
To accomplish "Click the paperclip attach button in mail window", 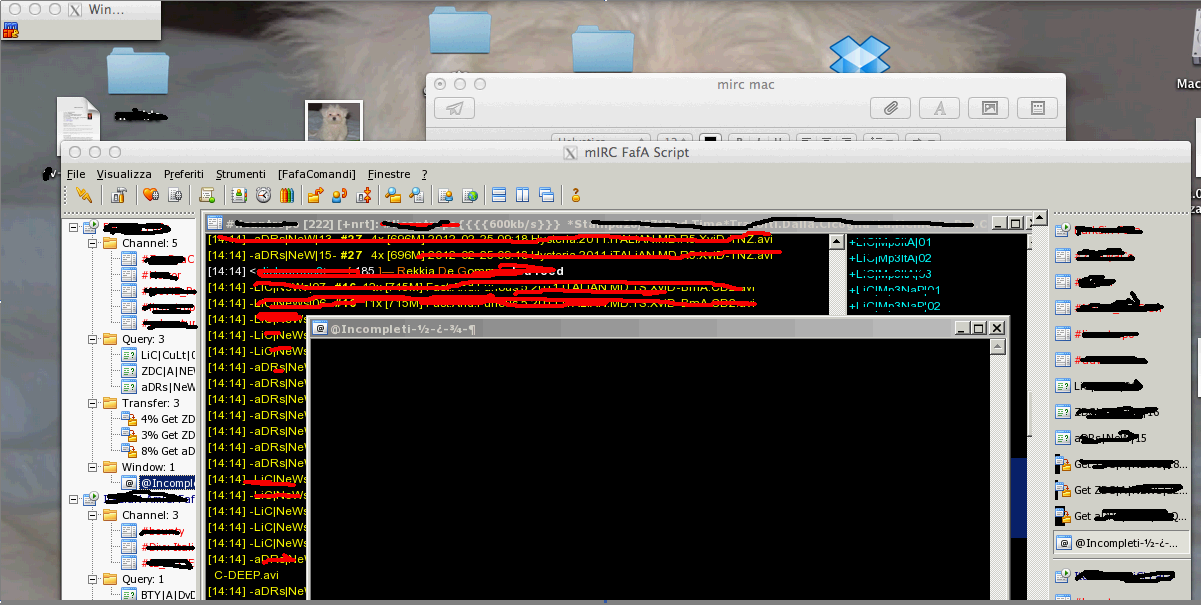I will coord(888,108).
